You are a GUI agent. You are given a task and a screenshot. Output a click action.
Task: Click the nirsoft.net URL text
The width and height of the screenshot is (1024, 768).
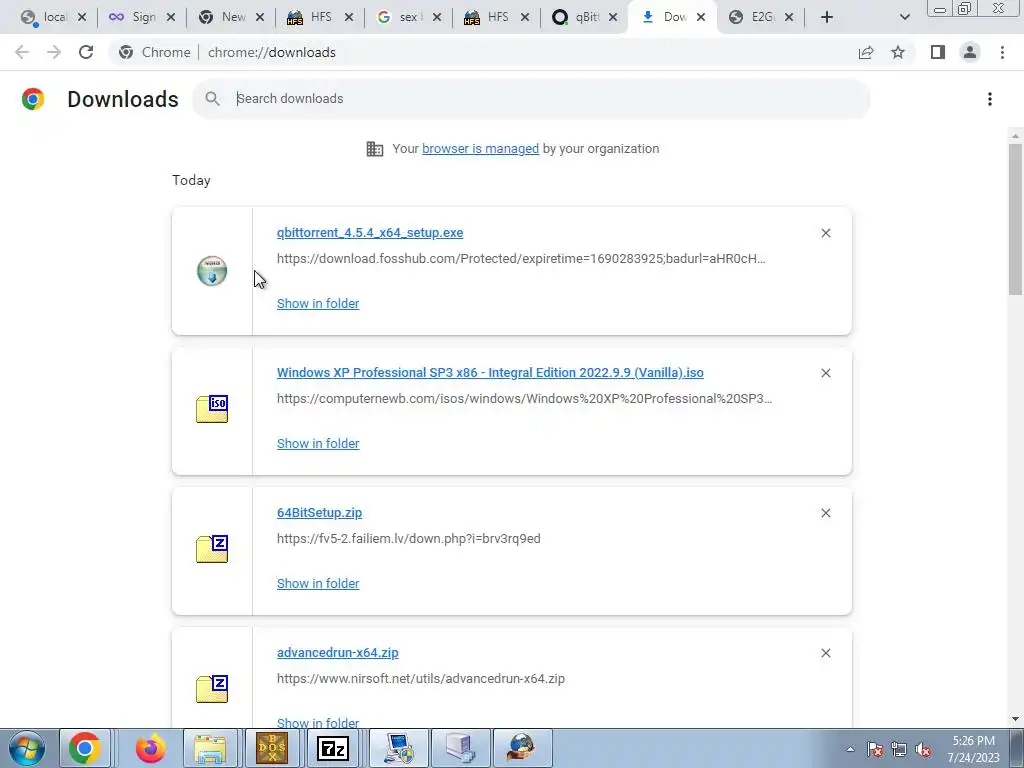tap(421, 679)
